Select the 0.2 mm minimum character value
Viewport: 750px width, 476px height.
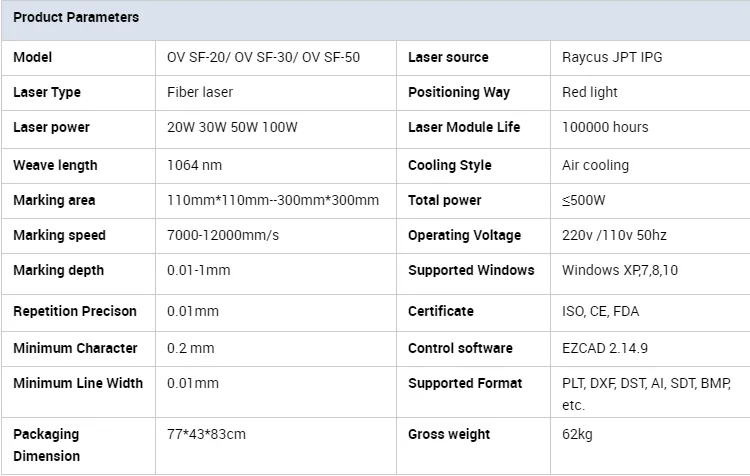(x=190, y=348)
